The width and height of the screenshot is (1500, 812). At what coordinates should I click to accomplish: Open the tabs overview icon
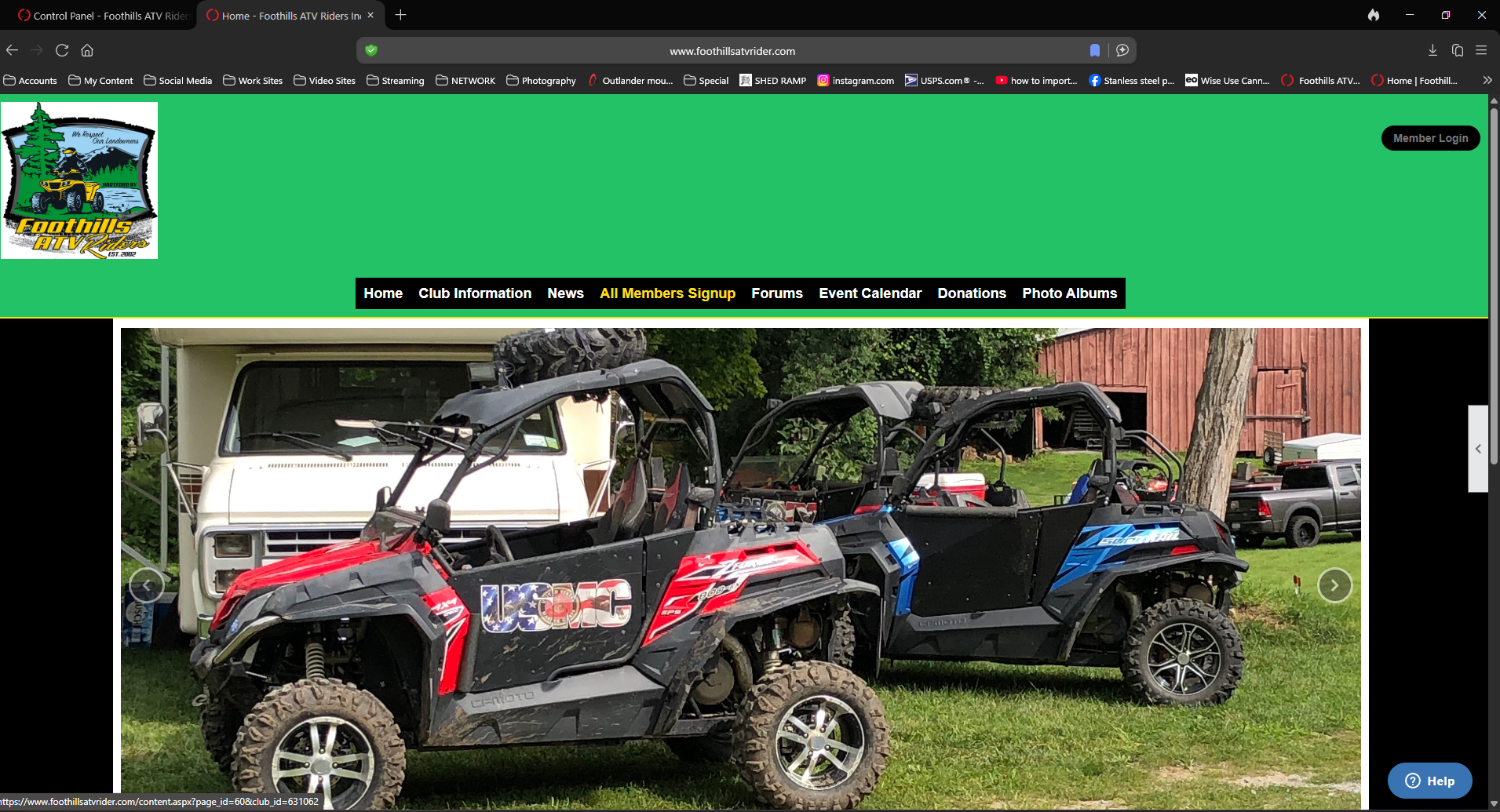pos(1458,50)
